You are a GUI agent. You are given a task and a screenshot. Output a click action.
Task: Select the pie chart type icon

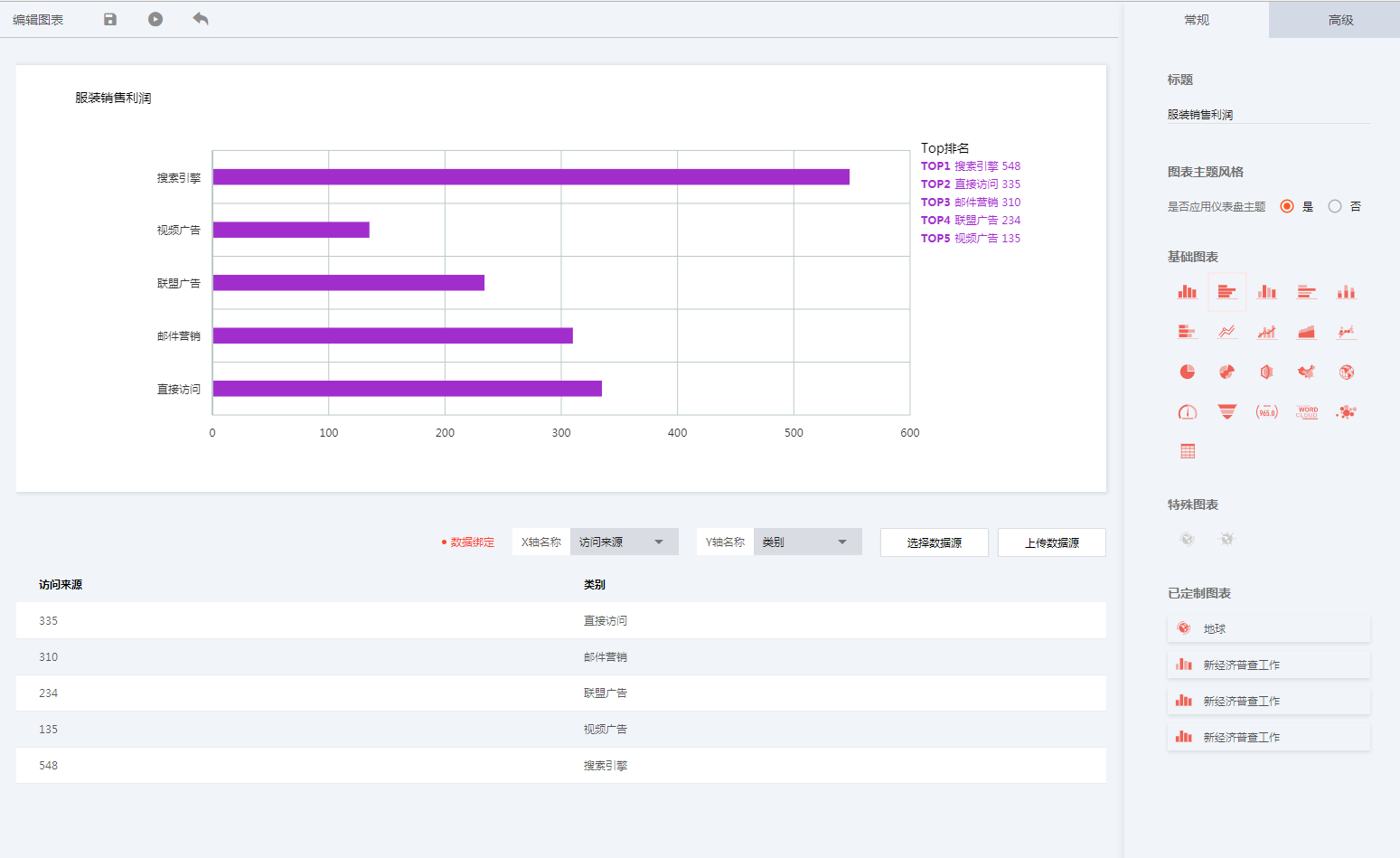(x=1187, y=372)
